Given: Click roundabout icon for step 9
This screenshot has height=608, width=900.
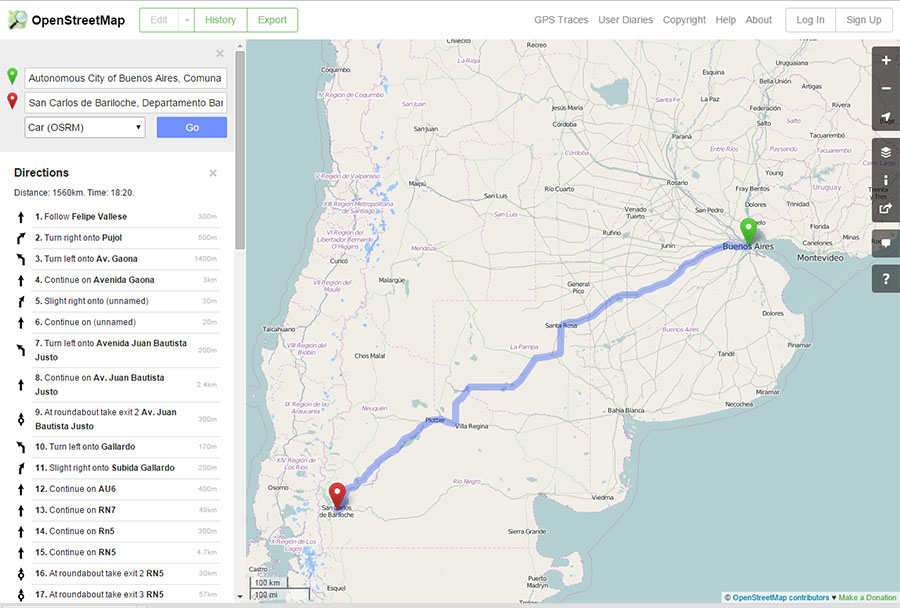Looking at the screenshot, I should (21, 419).
